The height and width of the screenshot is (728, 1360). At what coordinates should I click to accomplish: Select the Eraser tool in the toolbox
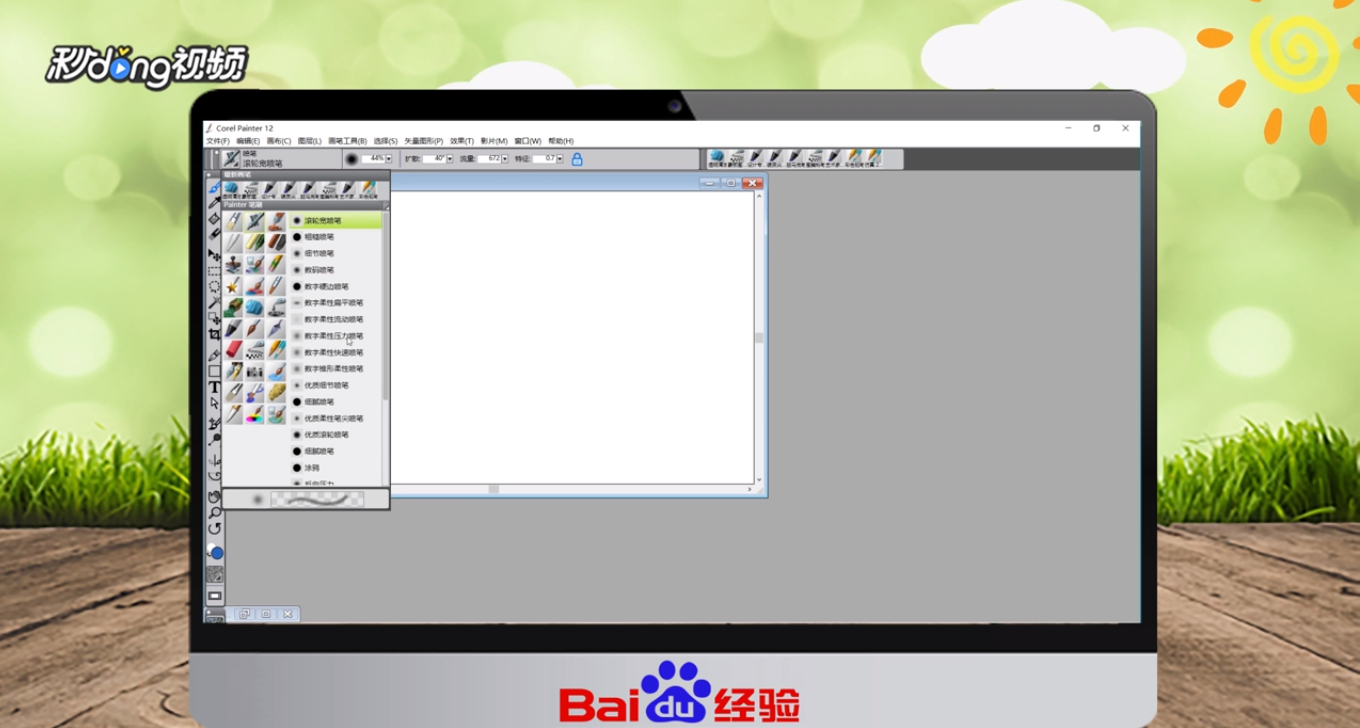pos(214,234)
